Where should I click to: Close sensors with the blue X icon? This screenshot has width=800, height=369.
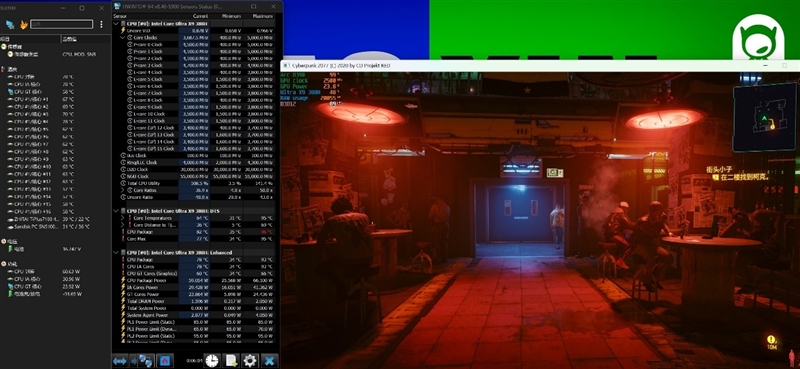269,360
